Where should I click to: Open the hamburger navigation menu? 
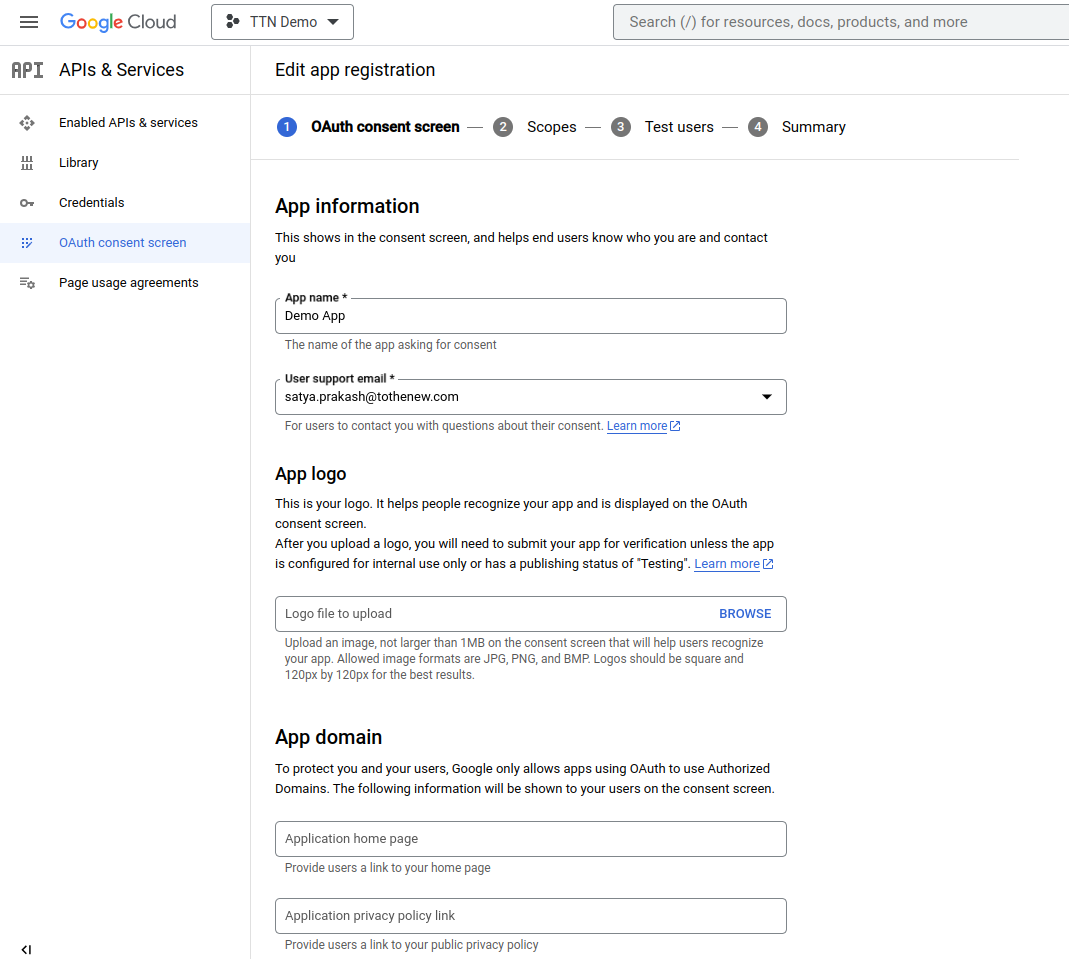[x=29, y=22]
